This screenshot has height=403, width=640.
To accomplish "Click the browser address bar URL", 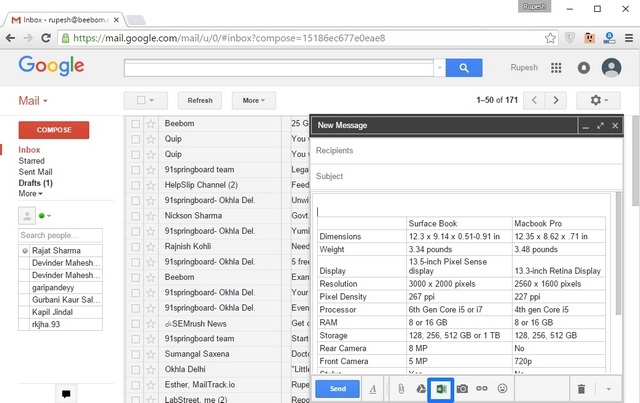I will [x=229, y=38].
